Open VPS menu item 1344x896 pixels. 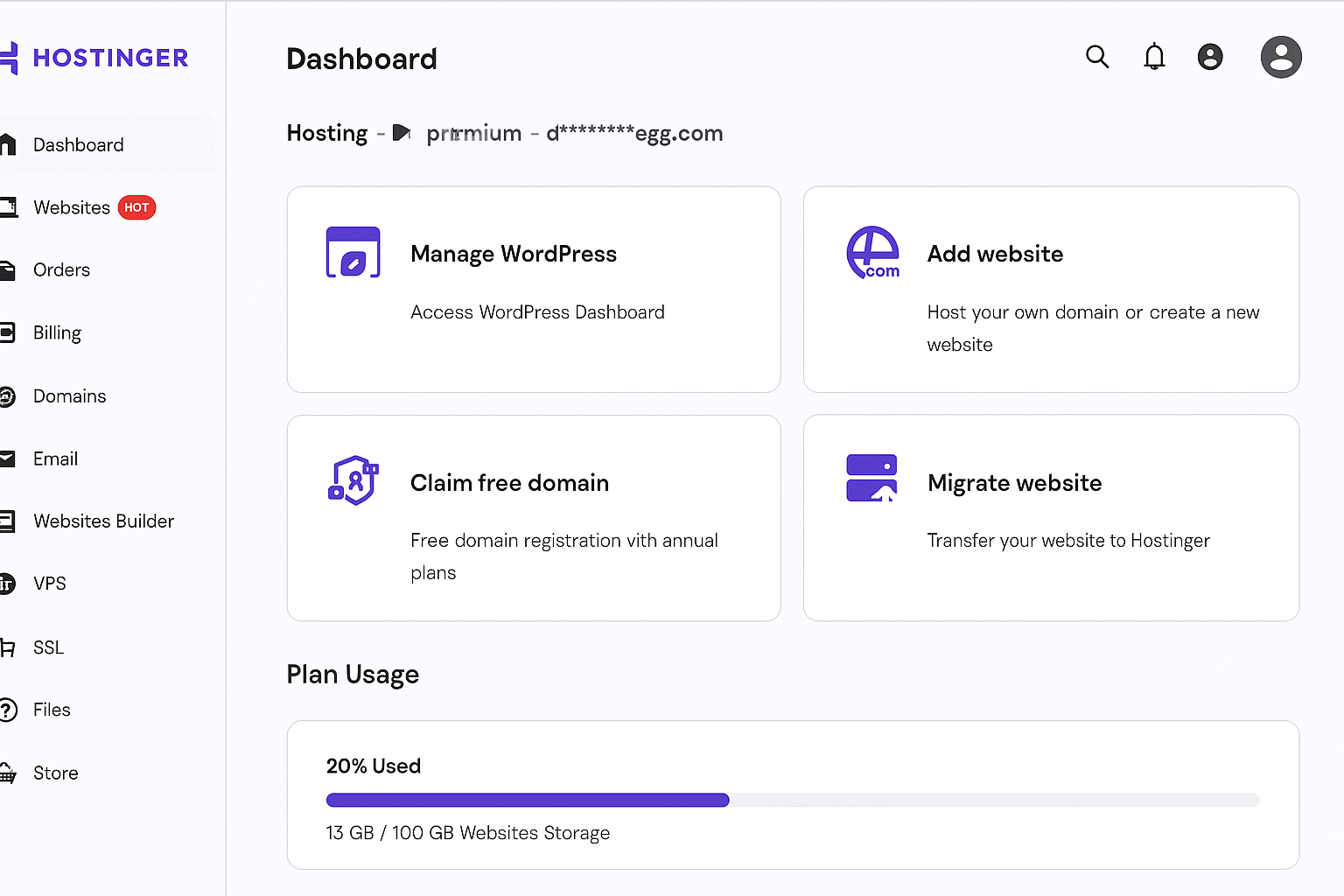[x=50, y=584]
